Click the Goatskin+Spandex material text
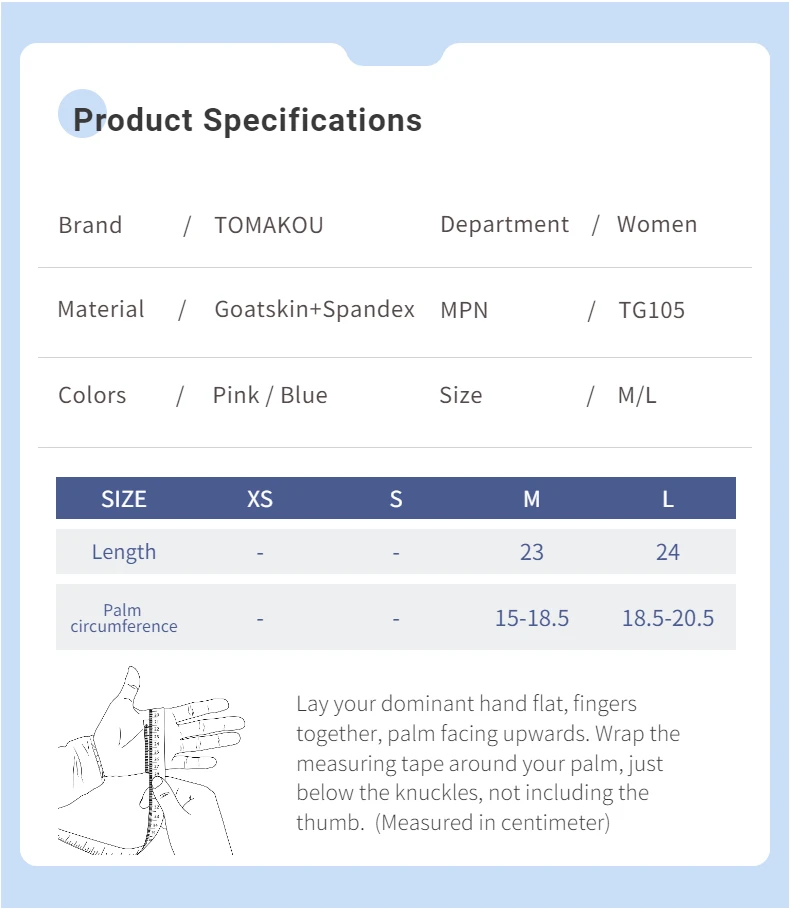The image size is (790, 909). pos(315,310)
